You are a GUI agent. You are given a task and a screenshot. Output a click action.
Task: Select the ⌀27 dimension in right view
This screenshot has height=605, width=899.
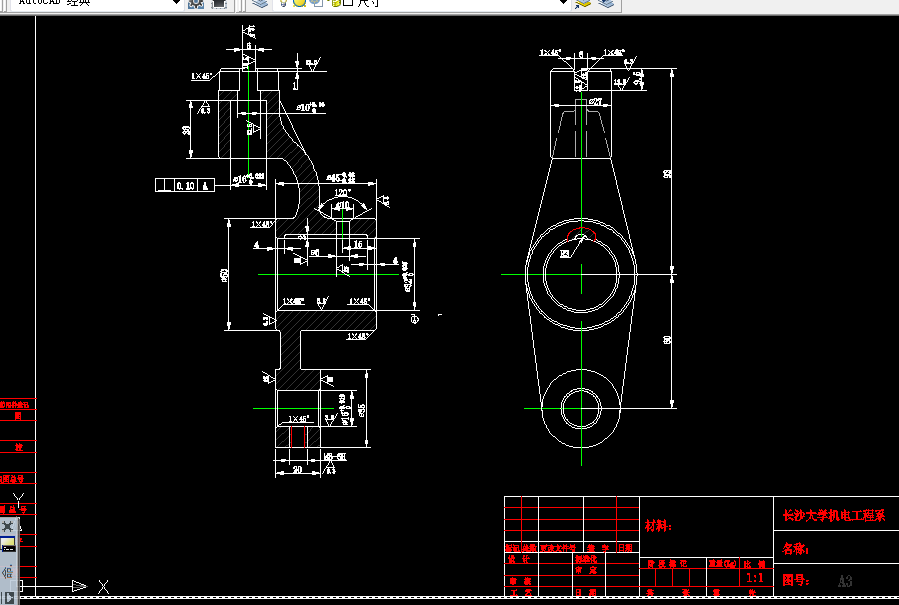(x=596, y=102)
